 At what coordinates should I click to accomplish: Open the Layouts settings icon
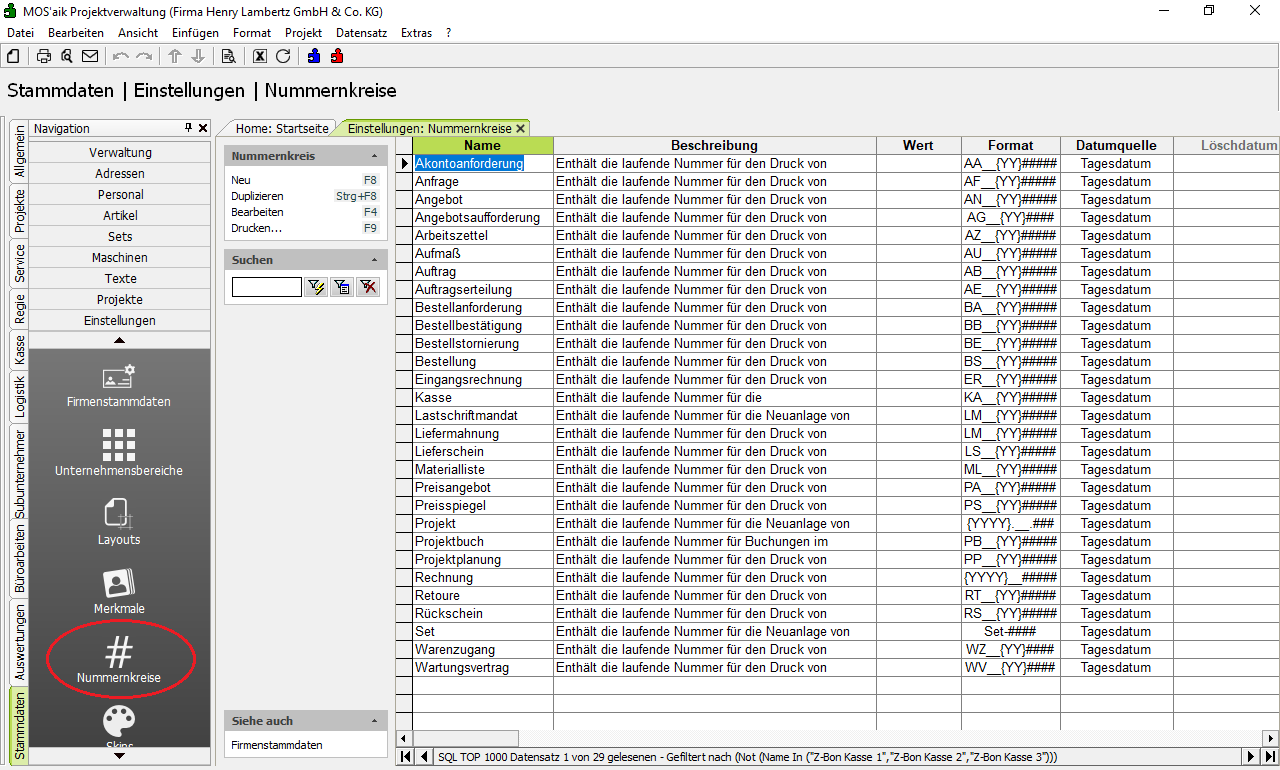(119, 522)
